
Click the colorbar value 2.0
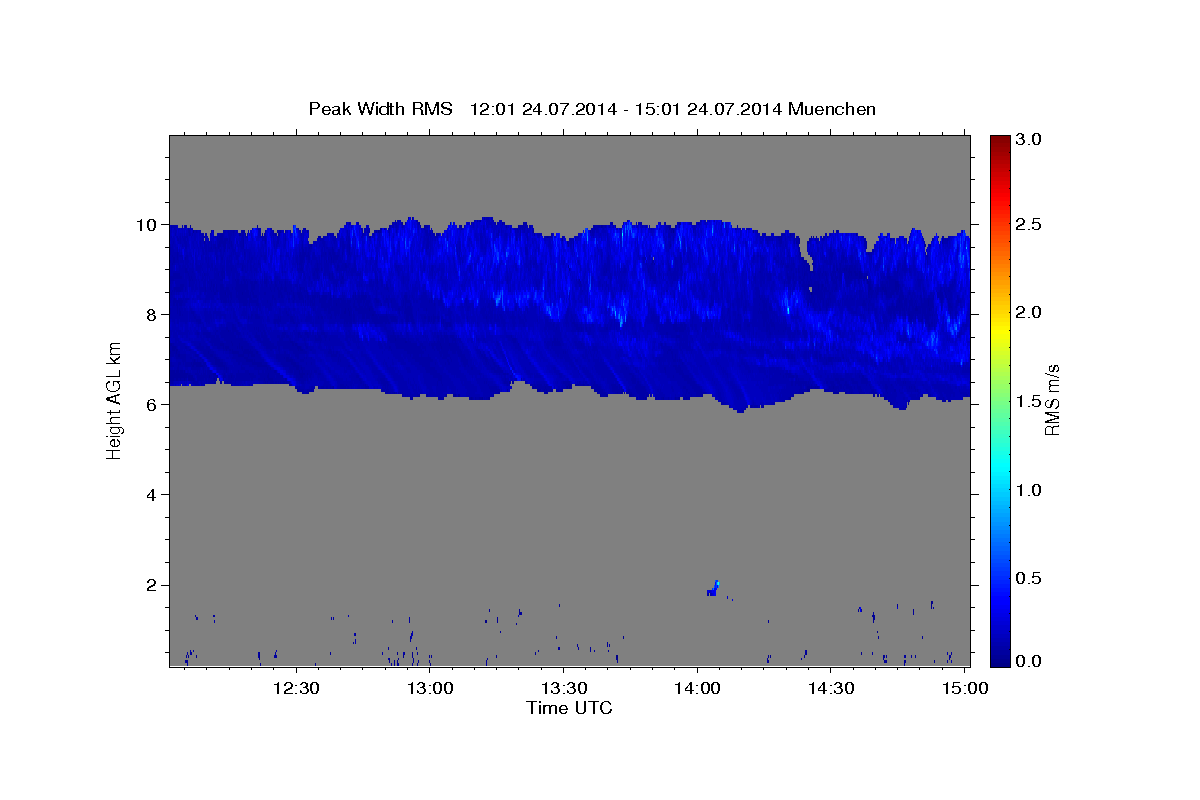pos(1030,313)
